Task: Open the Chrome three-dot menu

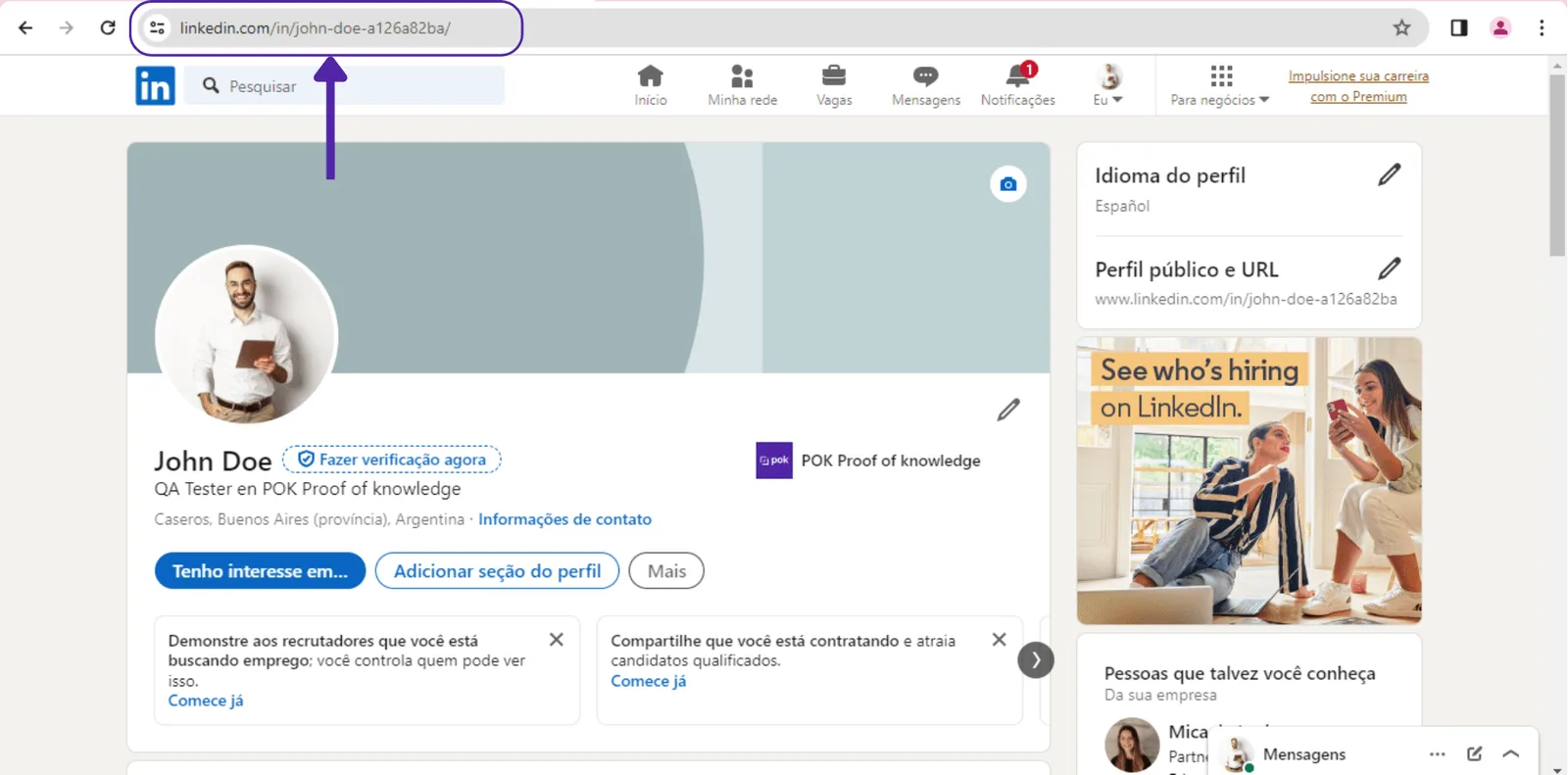Action: pyautogui.click(x=1542, y=27)
